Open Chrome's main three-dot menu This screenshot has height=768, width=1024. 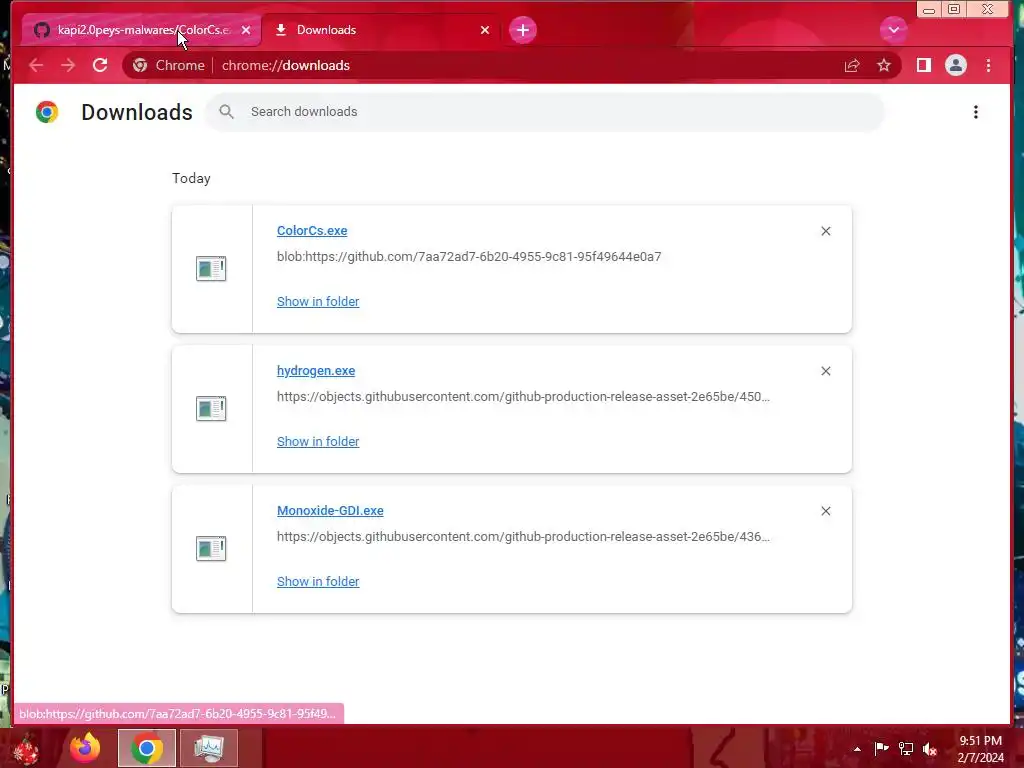click(x=988, y=65)
